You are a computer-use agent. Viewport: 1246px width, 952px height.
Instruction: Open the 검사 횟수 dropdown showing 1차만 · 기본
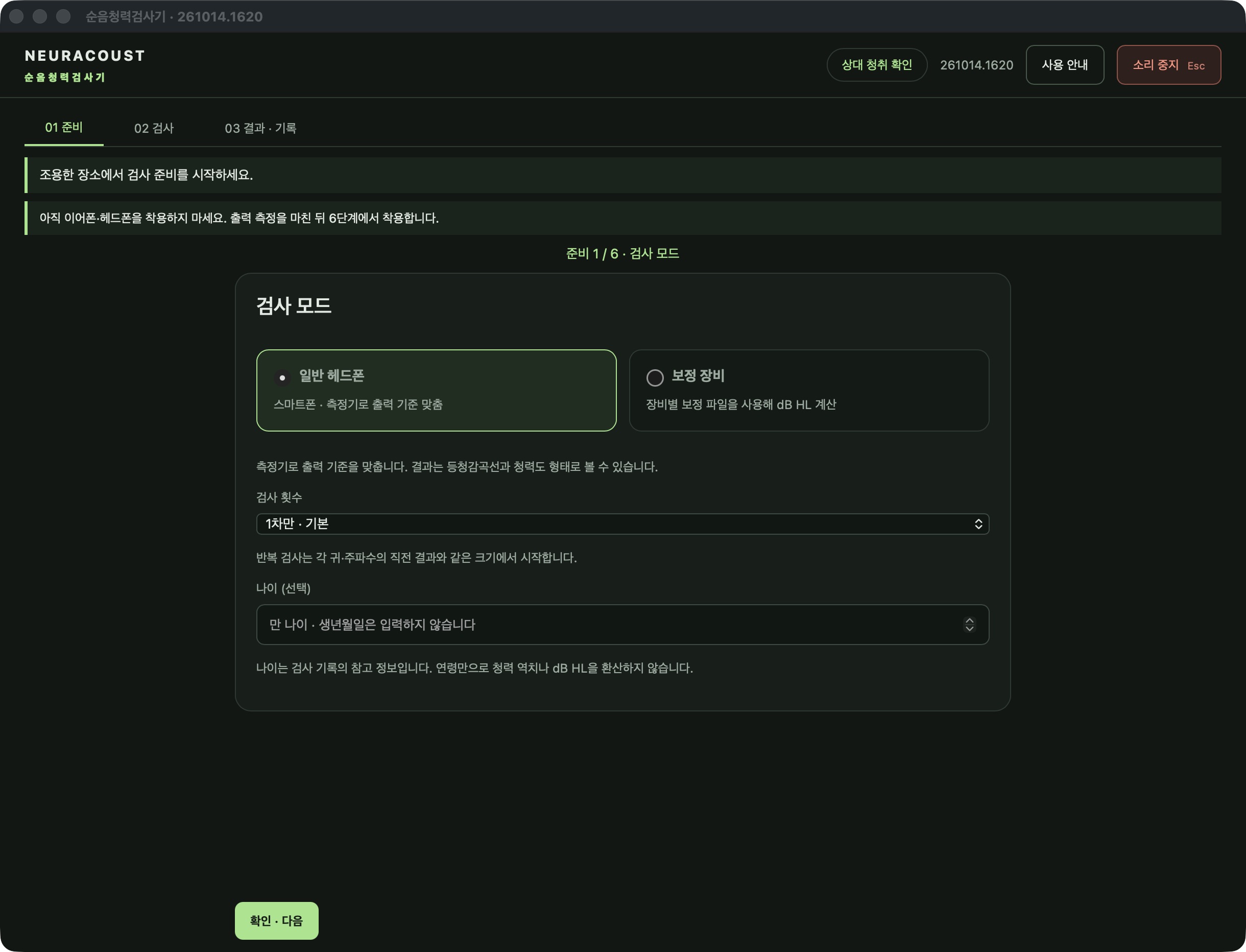[622, 523]
